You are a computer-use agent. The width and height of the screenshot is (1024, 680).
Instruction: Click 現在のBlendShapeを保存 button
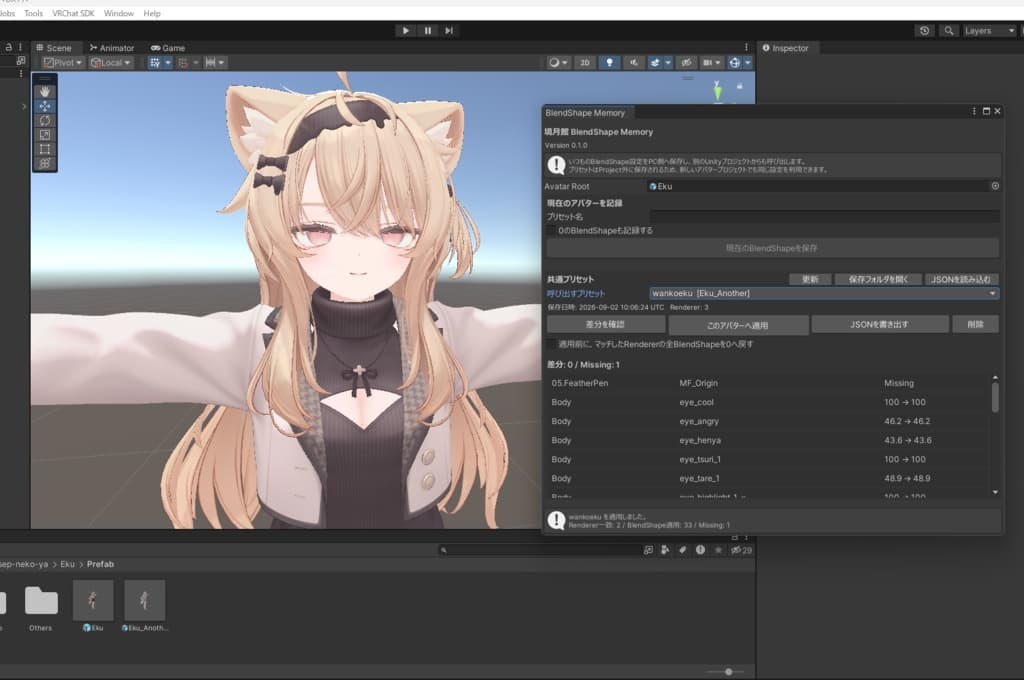(x=772, y=248)
